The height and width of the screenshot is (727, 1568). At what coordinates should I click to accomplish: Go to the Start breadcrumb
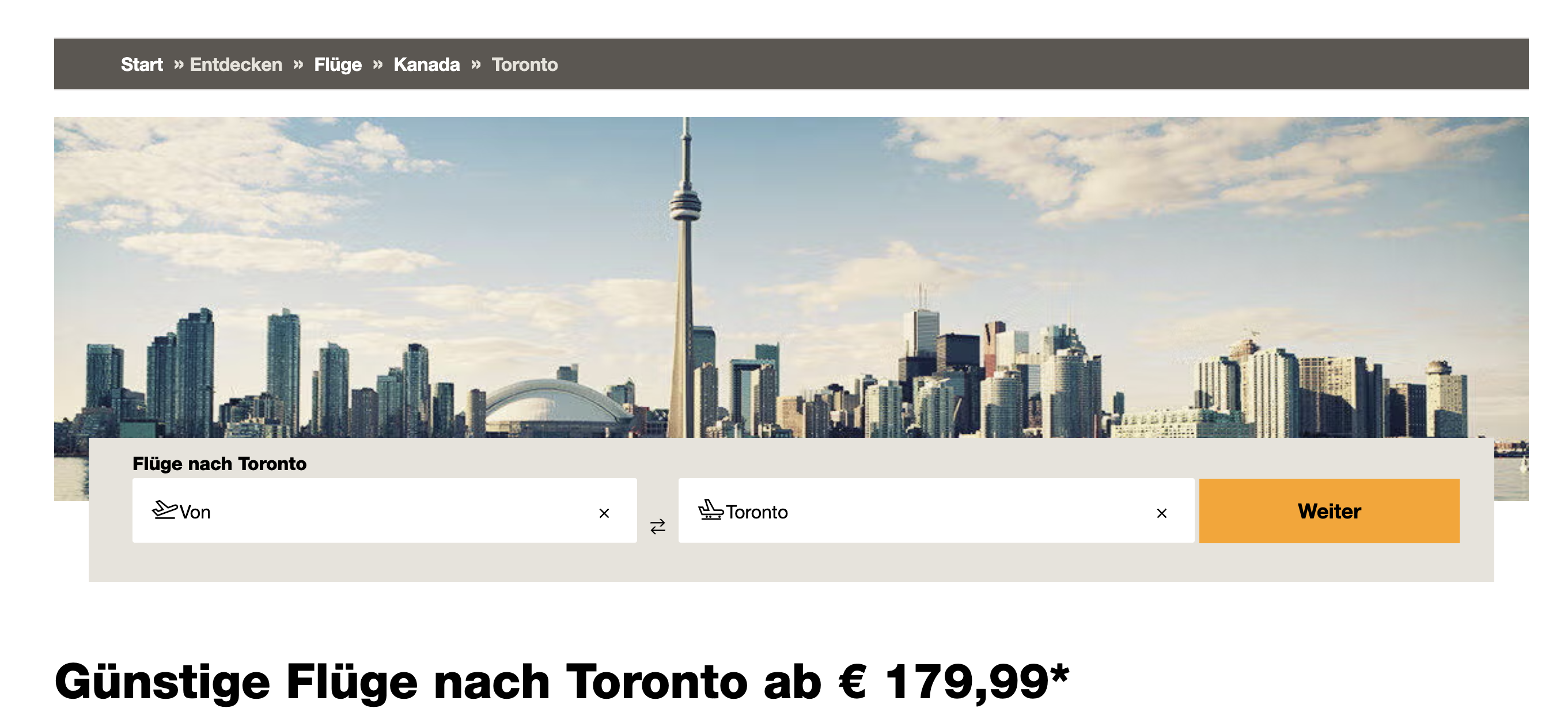pyautogui.click(x=141, y=65)
